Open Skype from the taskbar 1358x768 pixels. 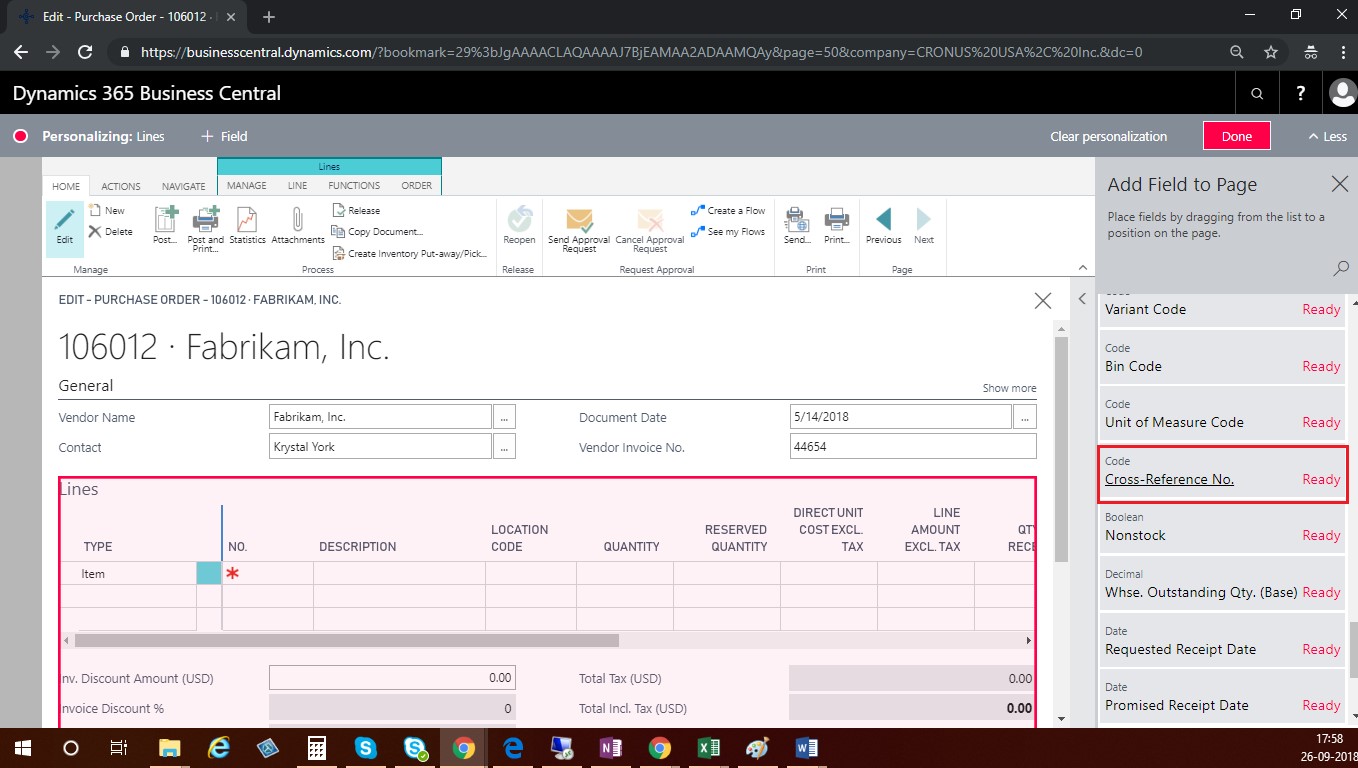pos(365,748)
